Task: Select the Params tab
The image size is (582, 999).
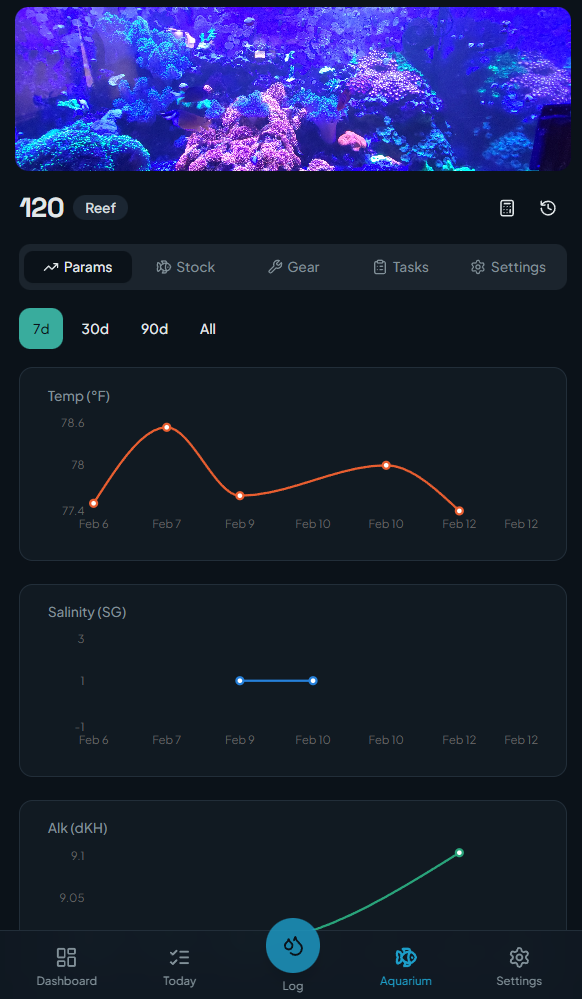Action: click(x=78, y=267)
